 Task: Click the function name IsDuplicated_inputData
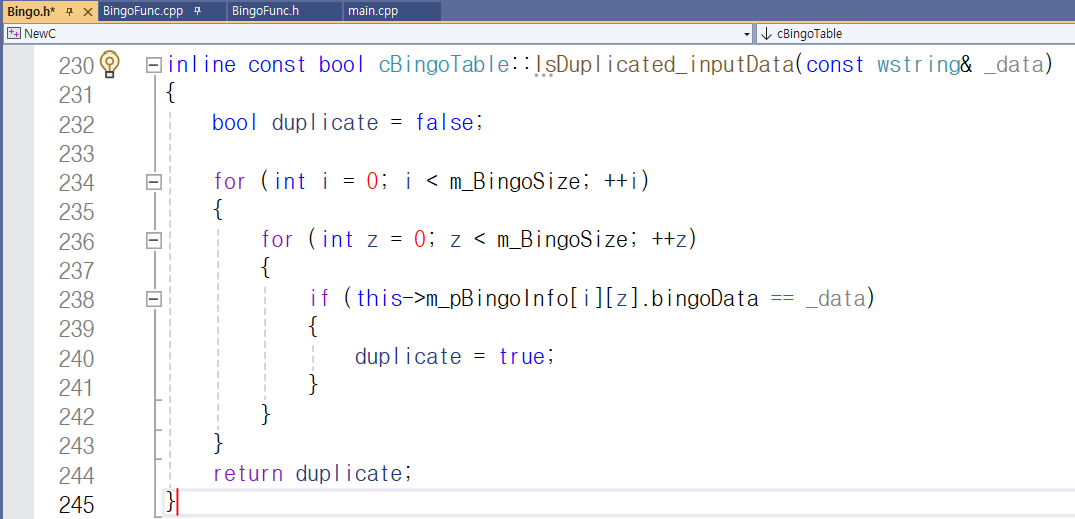point(665,65)
